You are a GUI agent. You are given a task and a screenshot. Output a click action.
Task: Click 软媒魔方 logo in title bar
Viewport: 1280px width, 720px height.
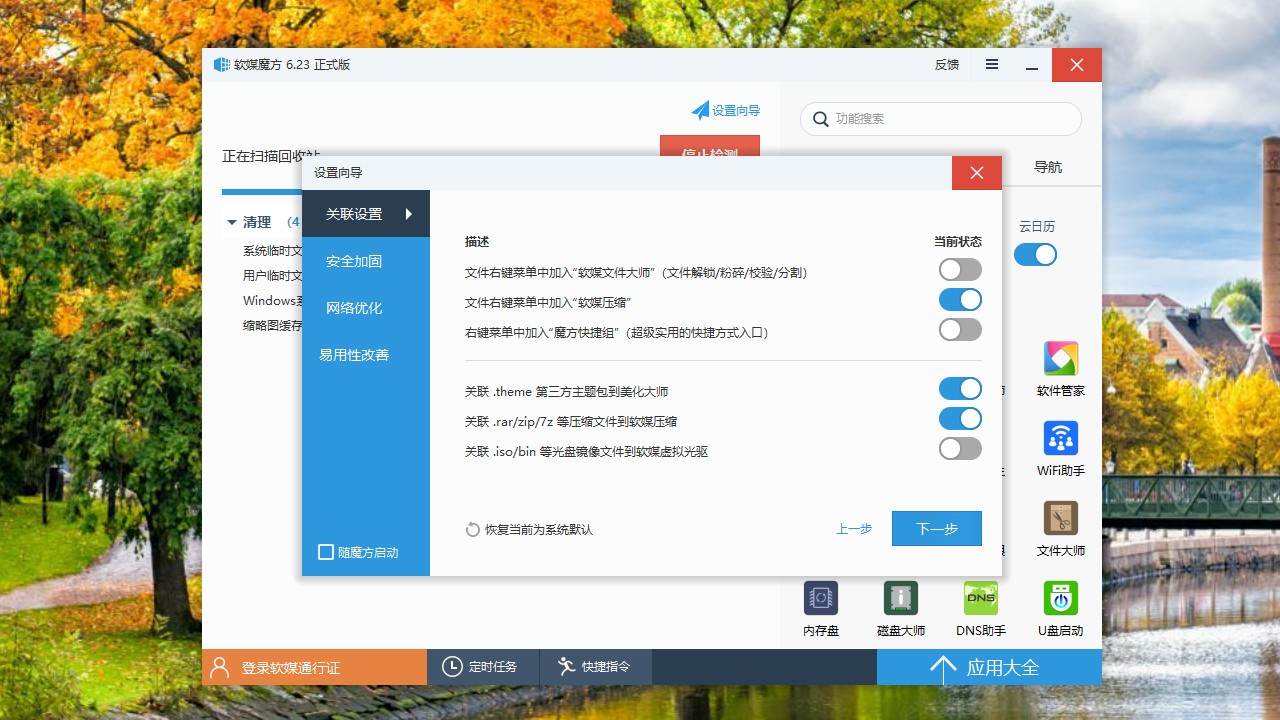tap(221, 65)
